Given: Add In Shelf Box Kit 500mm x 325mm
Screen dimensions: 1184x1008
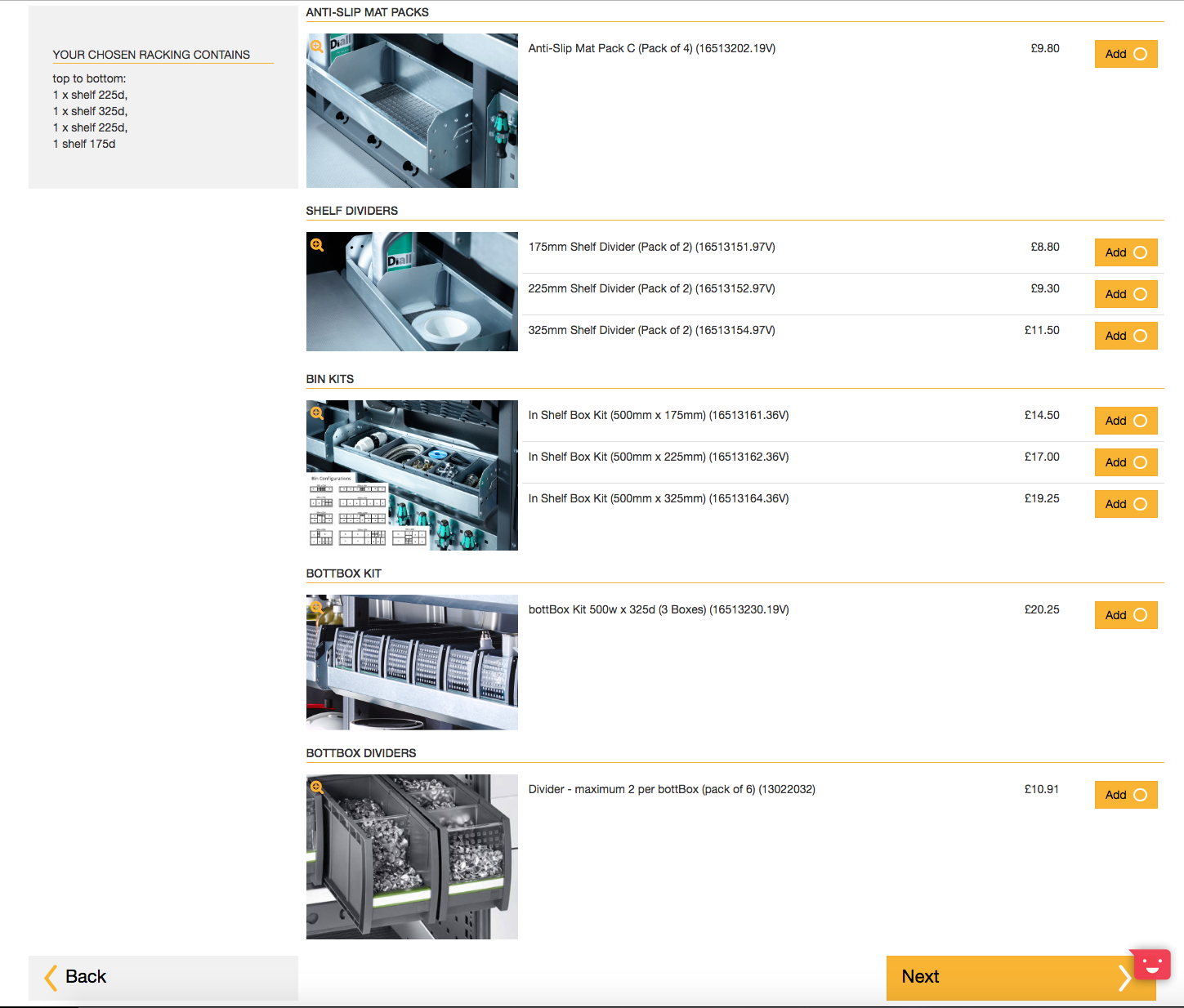Looking at the screenshot, I should coord(1125,504).
